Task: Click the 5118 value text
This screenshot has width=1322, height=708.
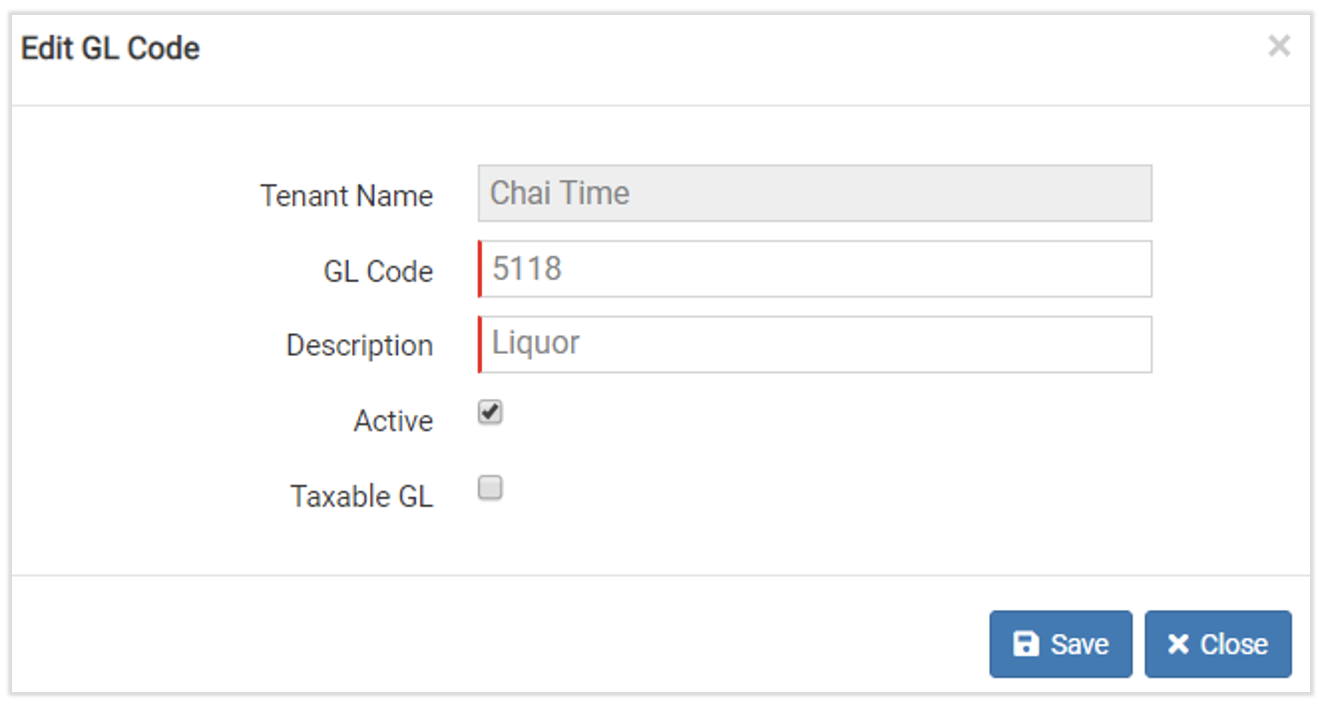Action: [x=527, y=268]
